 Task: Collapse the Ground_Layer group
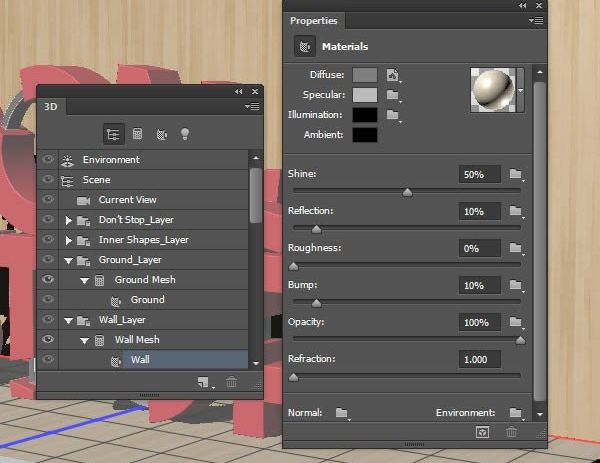[68, 261]
